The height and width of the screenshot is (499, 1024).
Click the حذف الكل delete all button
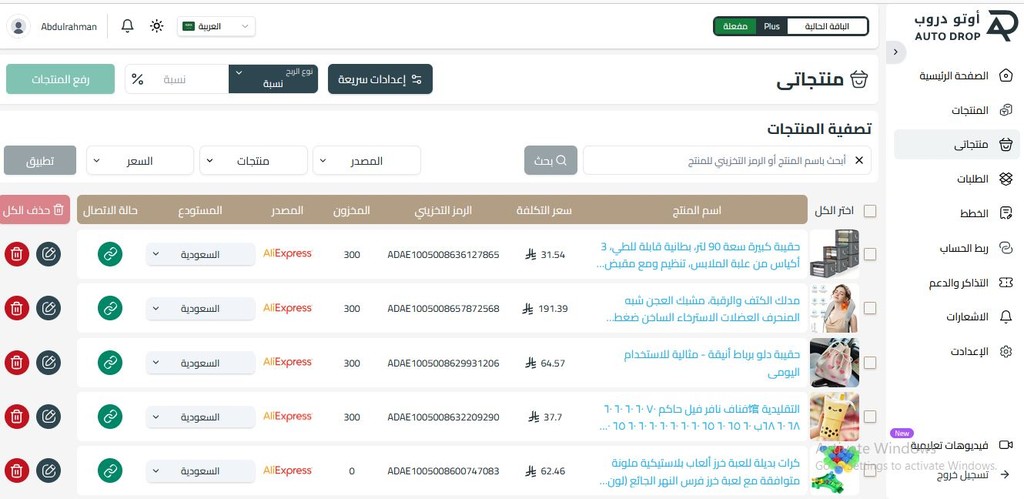coord(35,210)
